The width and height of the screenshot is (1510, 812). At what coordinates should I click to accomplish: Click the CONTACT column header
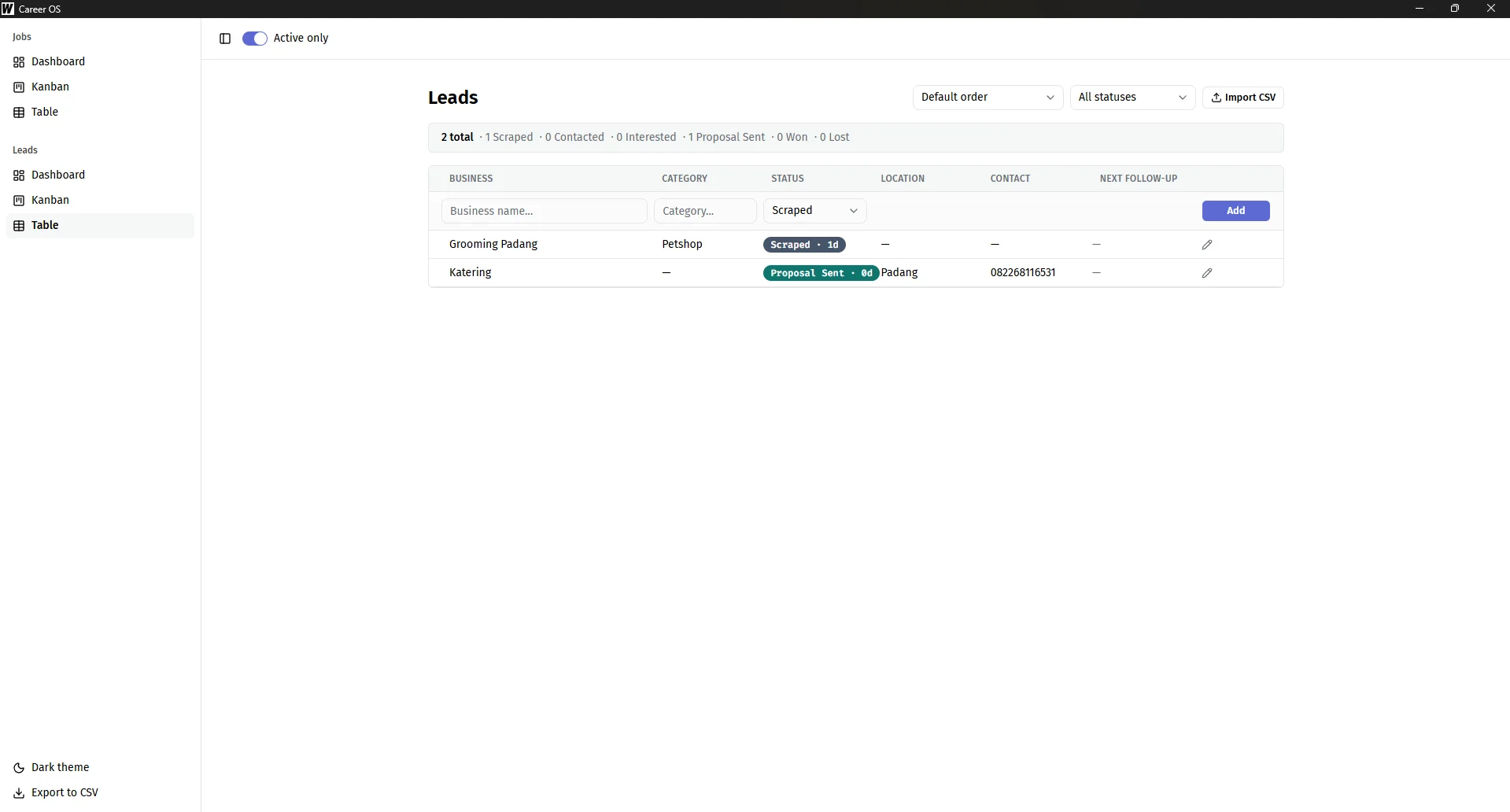pos(1010,179)
